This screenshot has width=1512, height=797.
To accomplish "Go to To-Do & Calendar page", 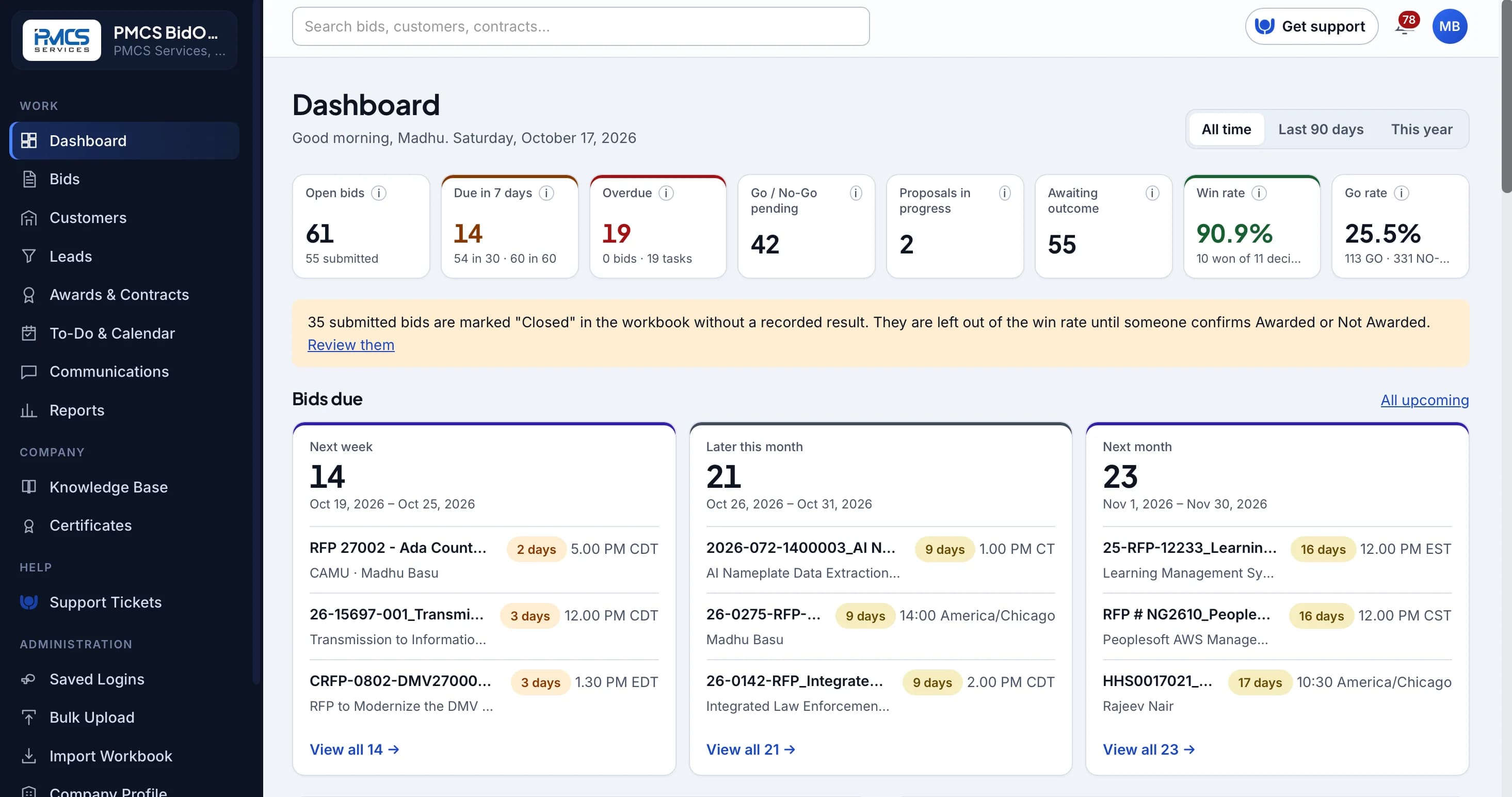I will (x=124, y=333).
